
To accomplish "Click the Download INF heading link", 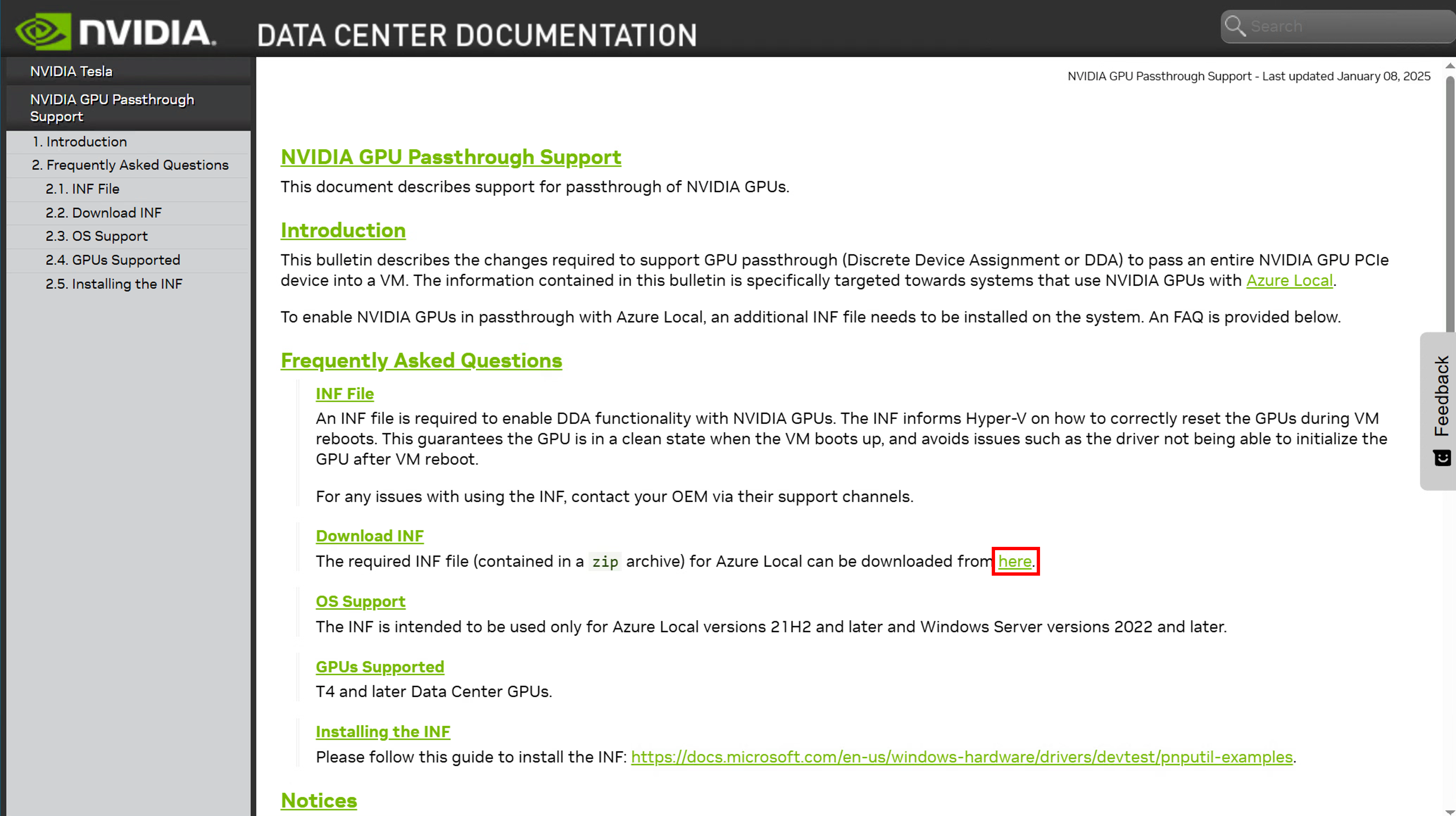I will click(x=370, y=536).
